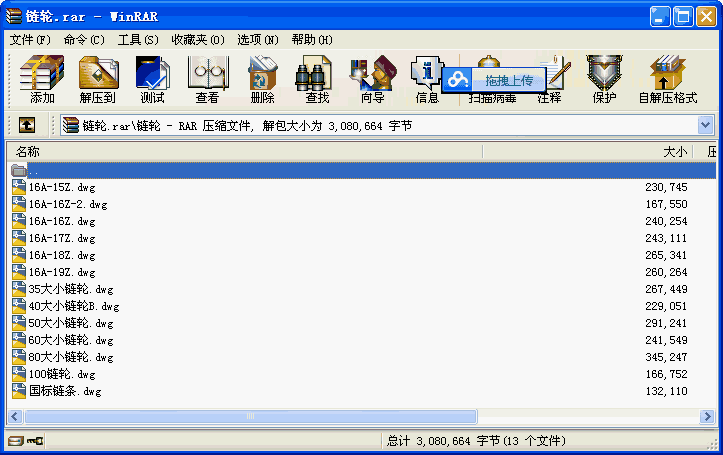Viewport: 723px width, 455px height.
Task: Click the file icon of 16A-15Z.dwg
Action: [x=19, y=187]
